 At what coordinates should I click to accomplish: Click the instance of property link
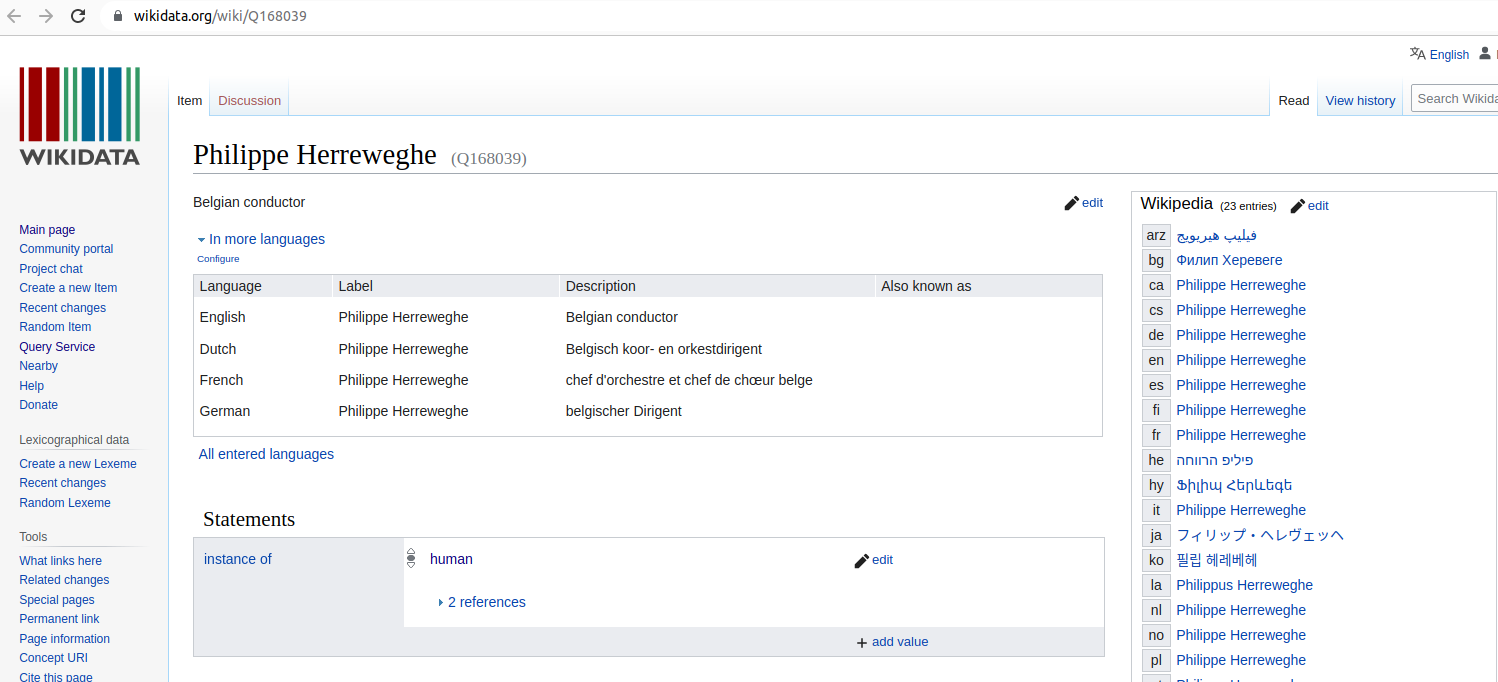pos(238,559)
